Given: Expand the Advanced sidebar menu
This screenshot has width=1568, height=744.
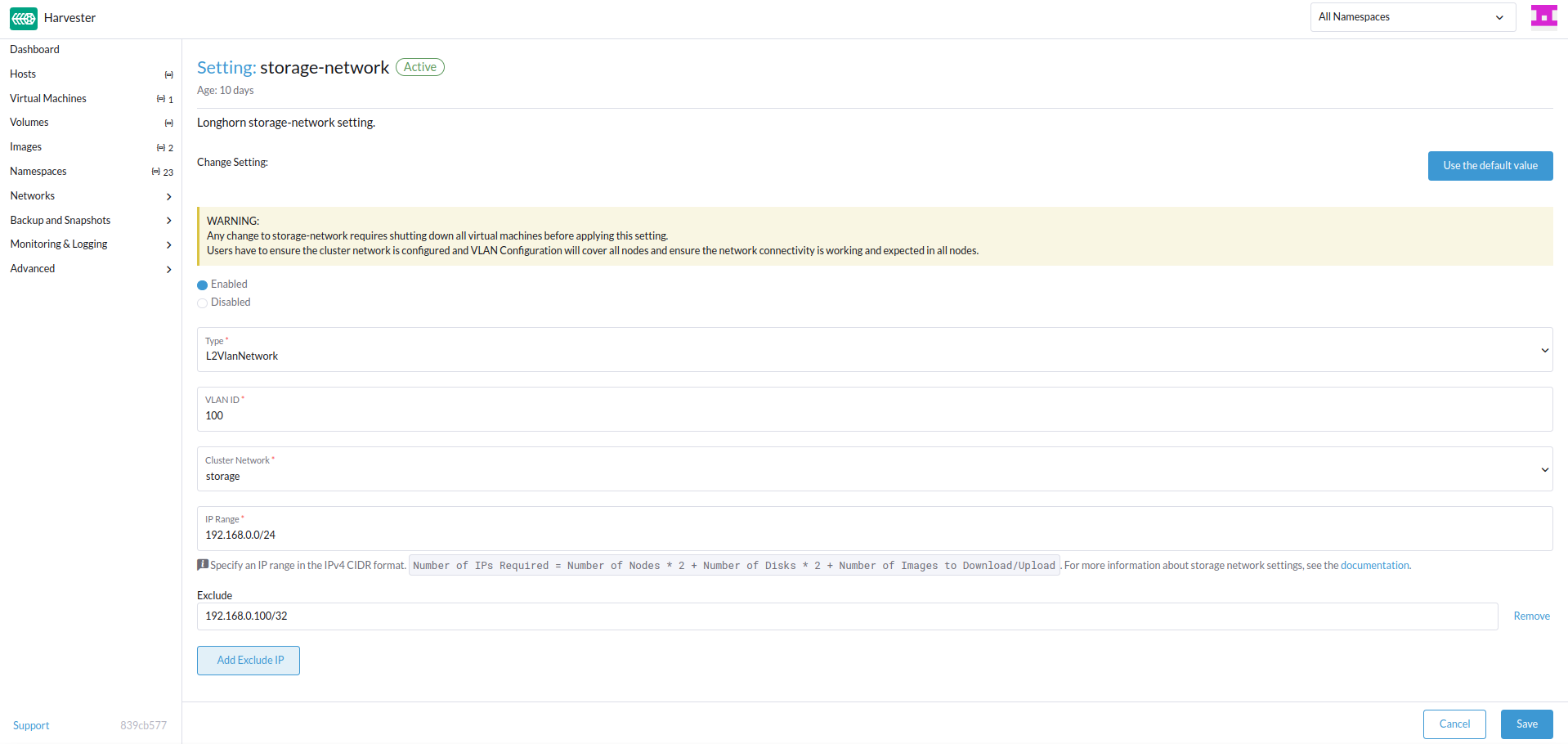Looking at the screenshot, I should pos(90,269).
